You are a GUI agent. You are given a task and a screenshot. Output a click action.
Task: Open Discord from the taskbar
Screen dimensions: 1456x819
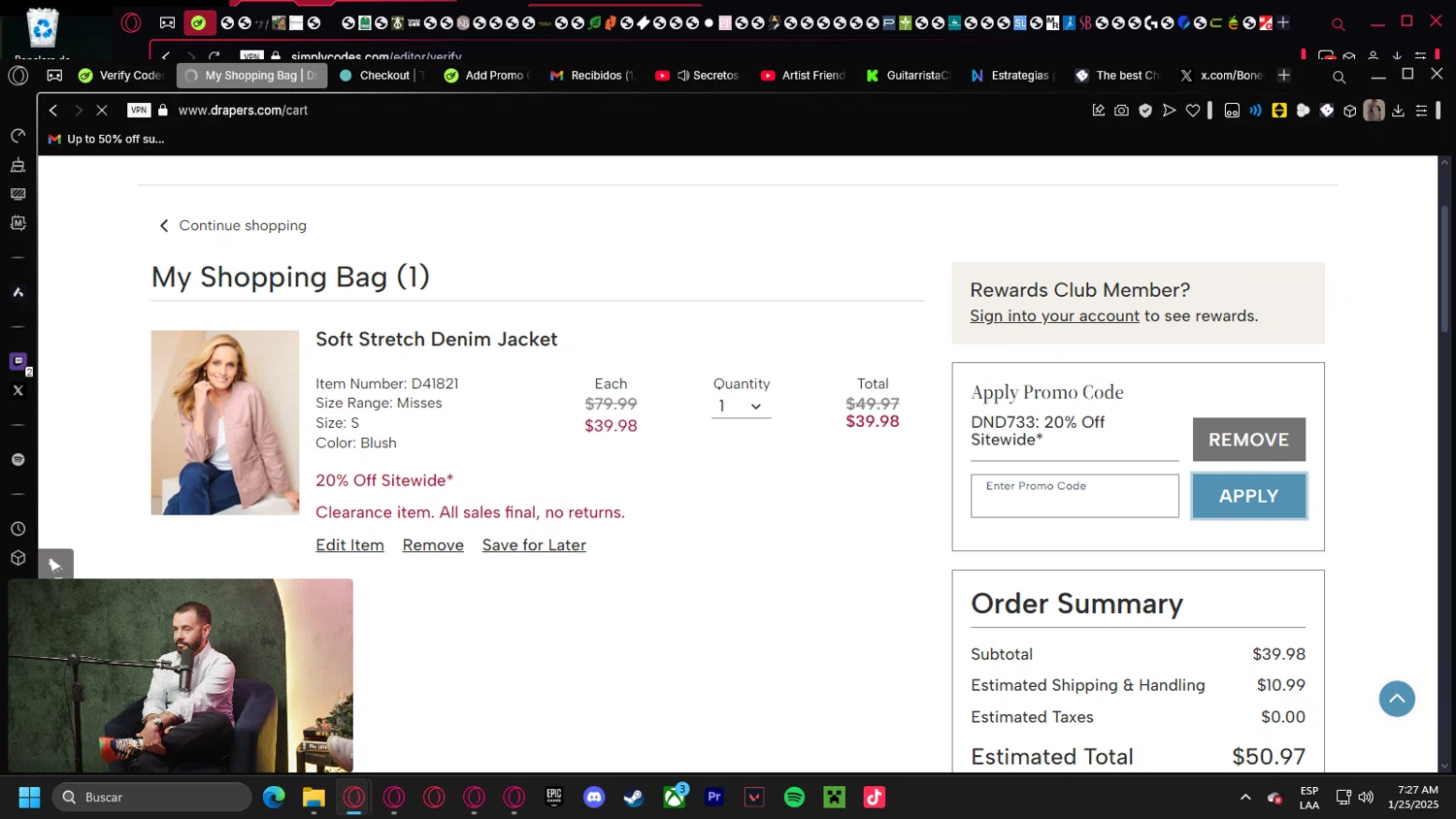pyautogui.click(x=594, y=798)
